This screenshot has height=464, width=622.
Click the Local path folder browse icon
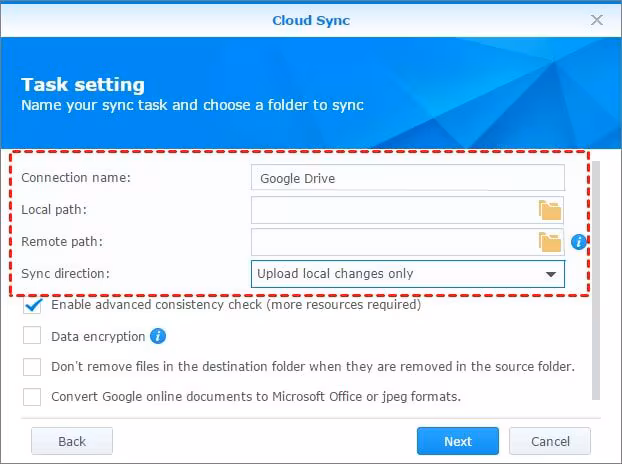[x=550, y=209]
